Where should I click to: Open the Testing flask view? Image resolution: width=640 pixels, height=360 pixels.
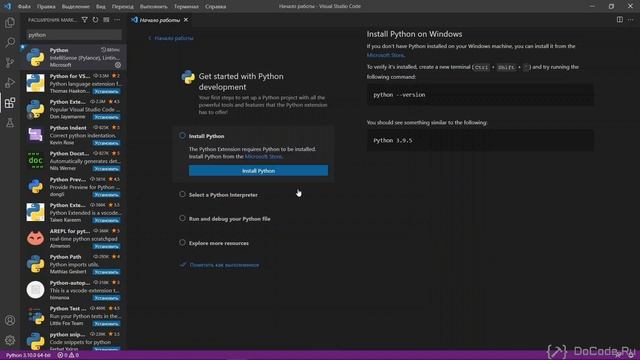(10, 122)
